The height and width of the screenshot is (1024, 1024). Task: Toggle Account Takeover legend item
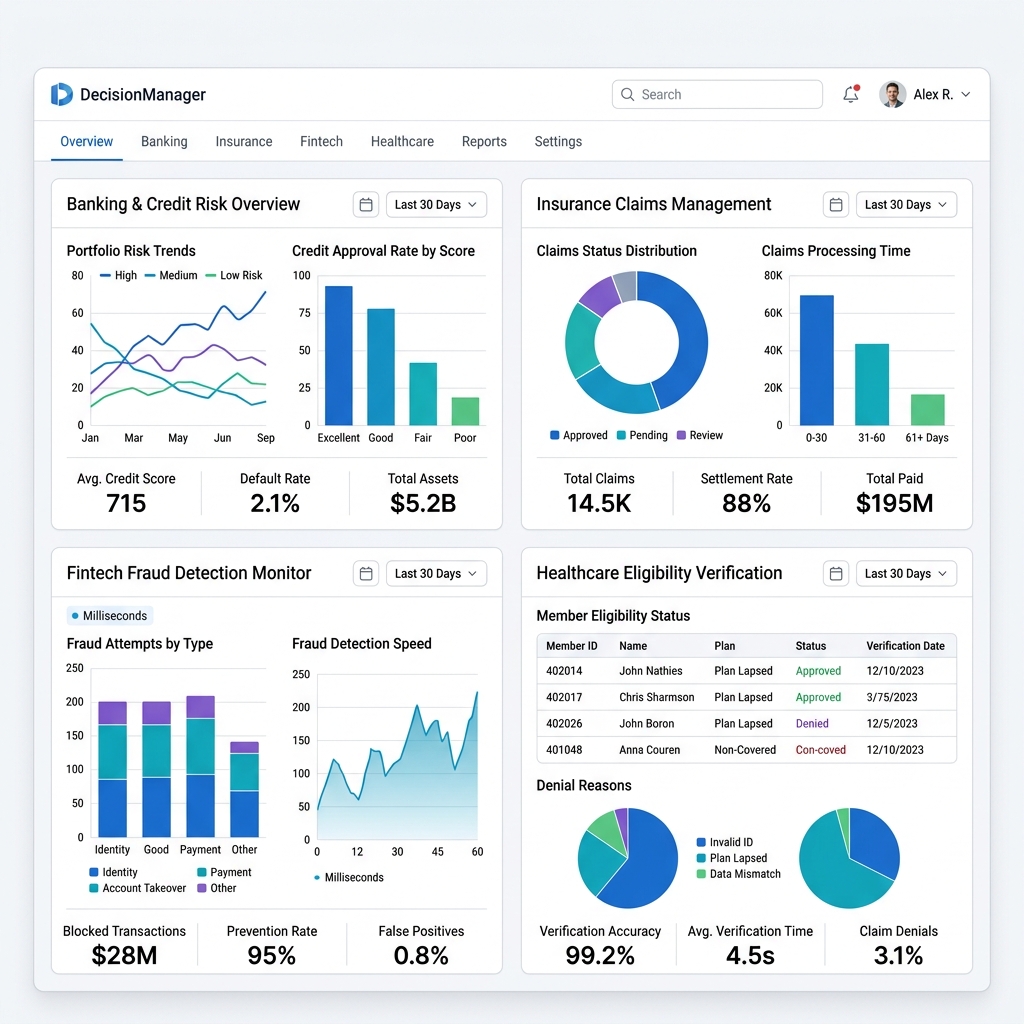point(138,888)
